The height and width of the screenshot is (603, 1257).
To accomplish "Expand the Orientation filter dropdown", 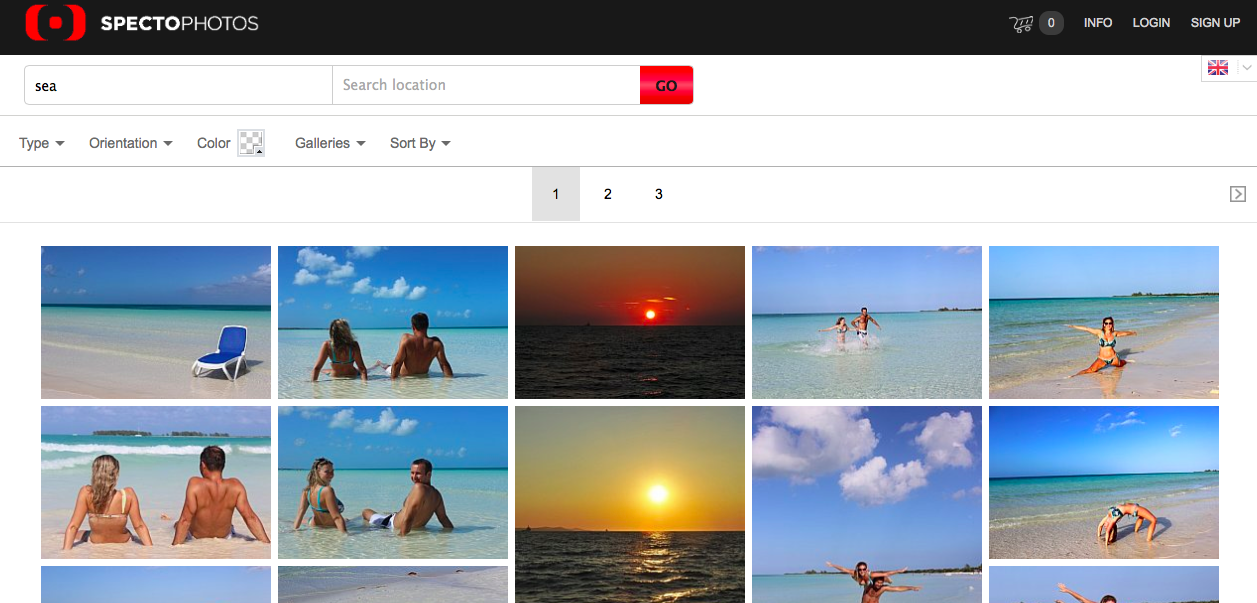I will coord(130,143).
